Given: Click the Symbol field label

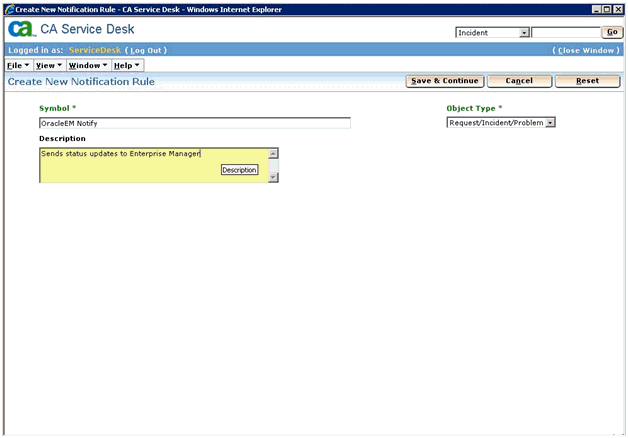Looking at the screenshot, I should (x=57, y=108).
